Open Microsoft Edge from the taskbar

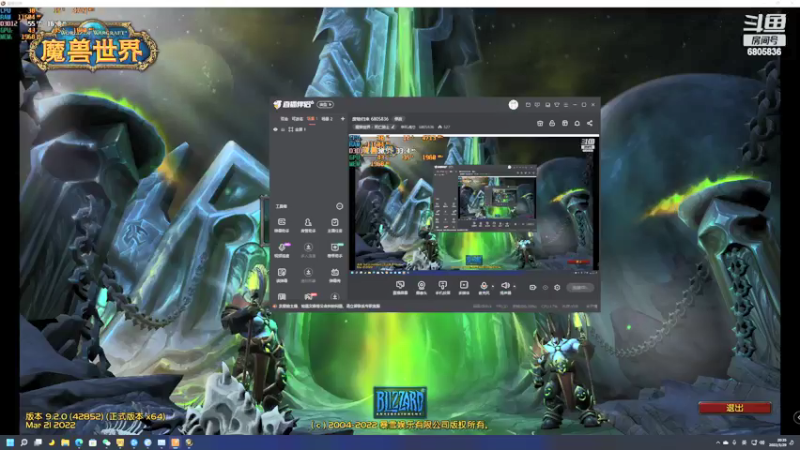79,442
